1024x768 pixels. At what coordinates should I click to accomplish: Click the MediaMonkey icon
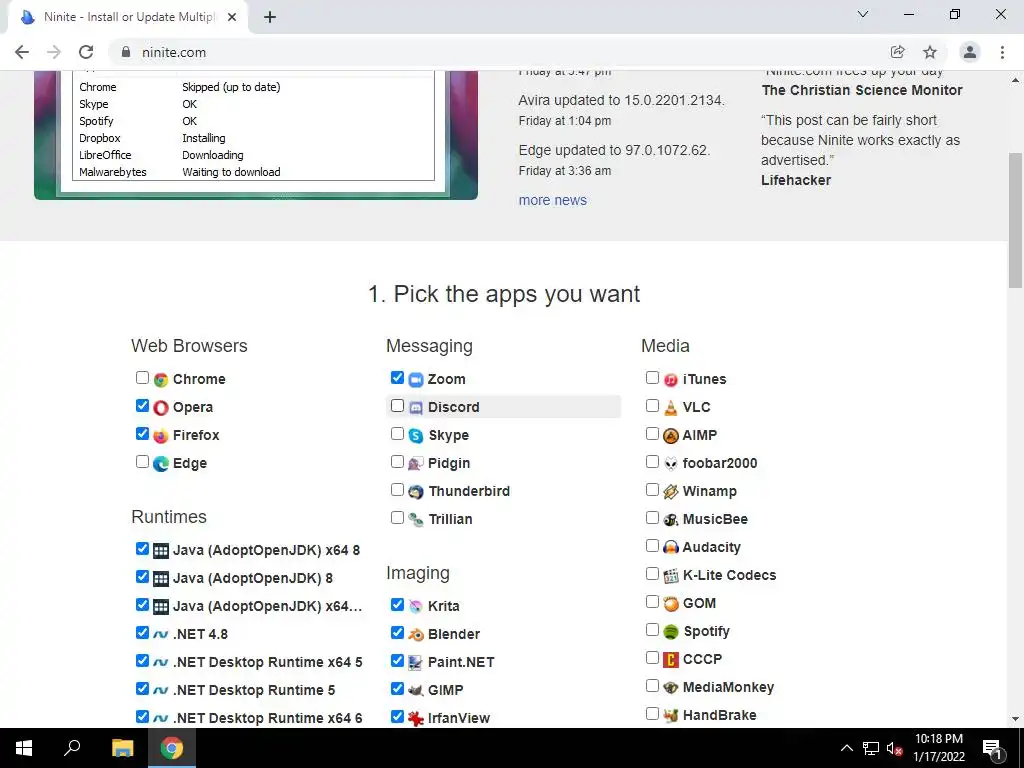click(x=671, y=688)
